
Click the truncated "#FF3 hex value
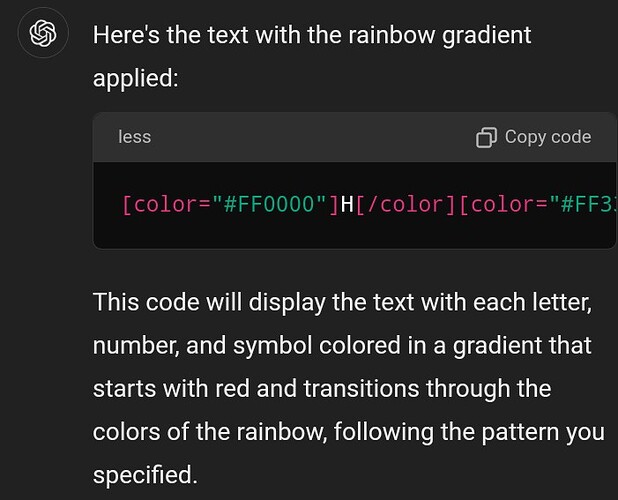pos(583,204)
